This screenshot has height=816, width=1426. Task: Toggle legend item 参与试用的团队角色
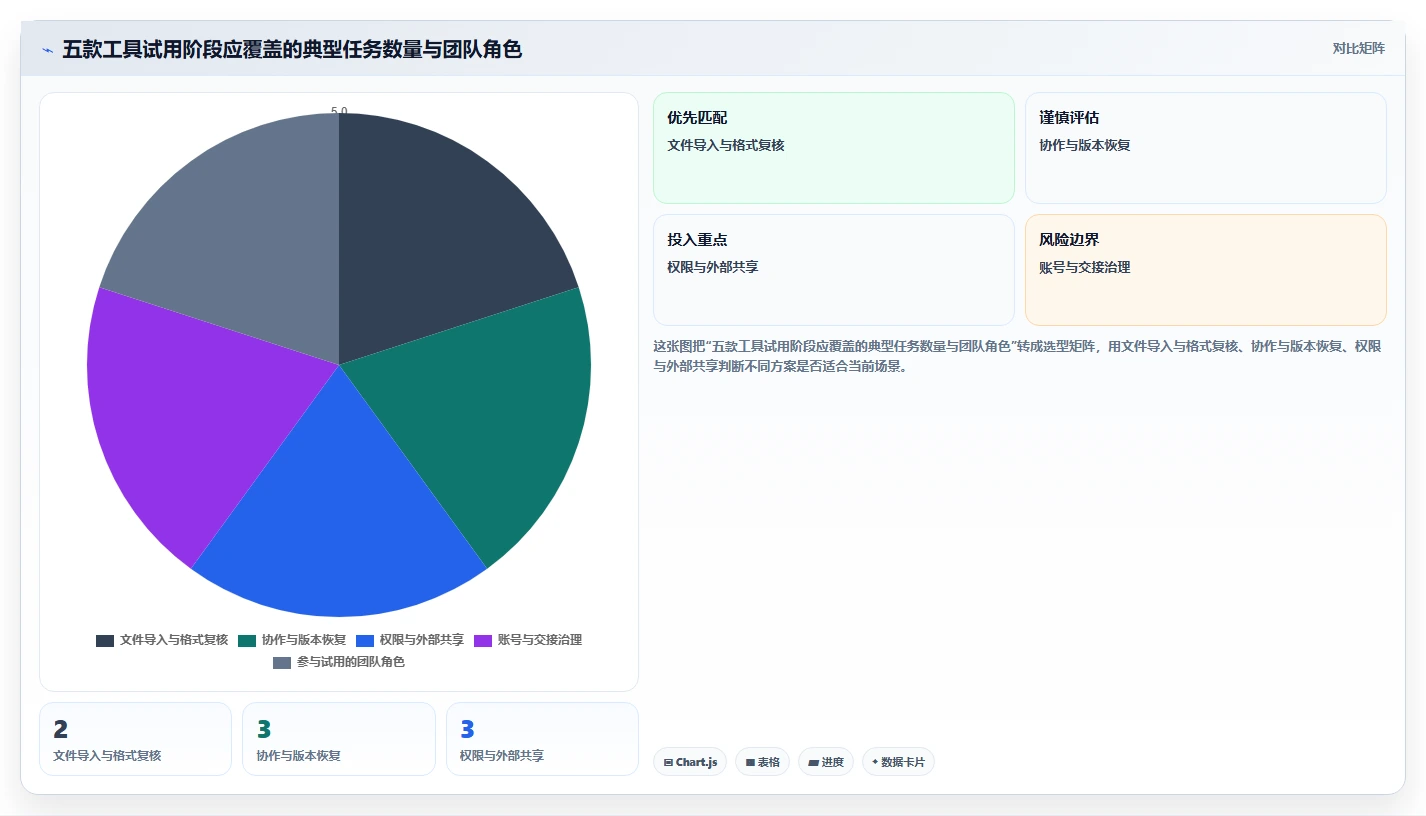(x=339, y=662)
